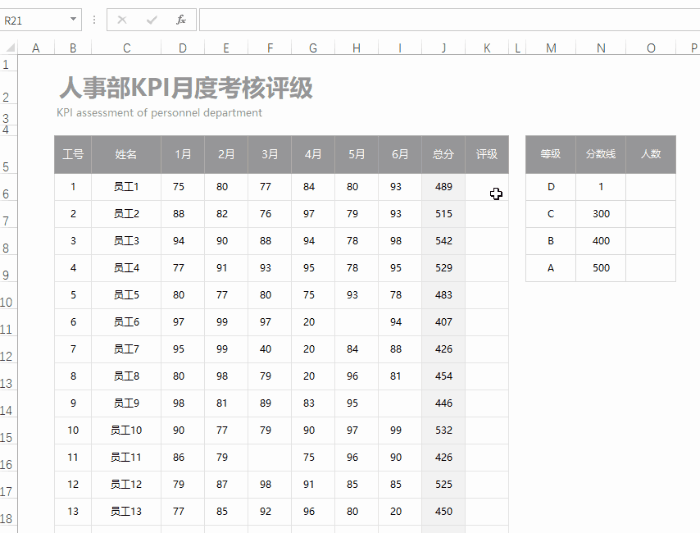Select empty 人数 cell for grade D
700x533 pixels.
pos(651,187)
